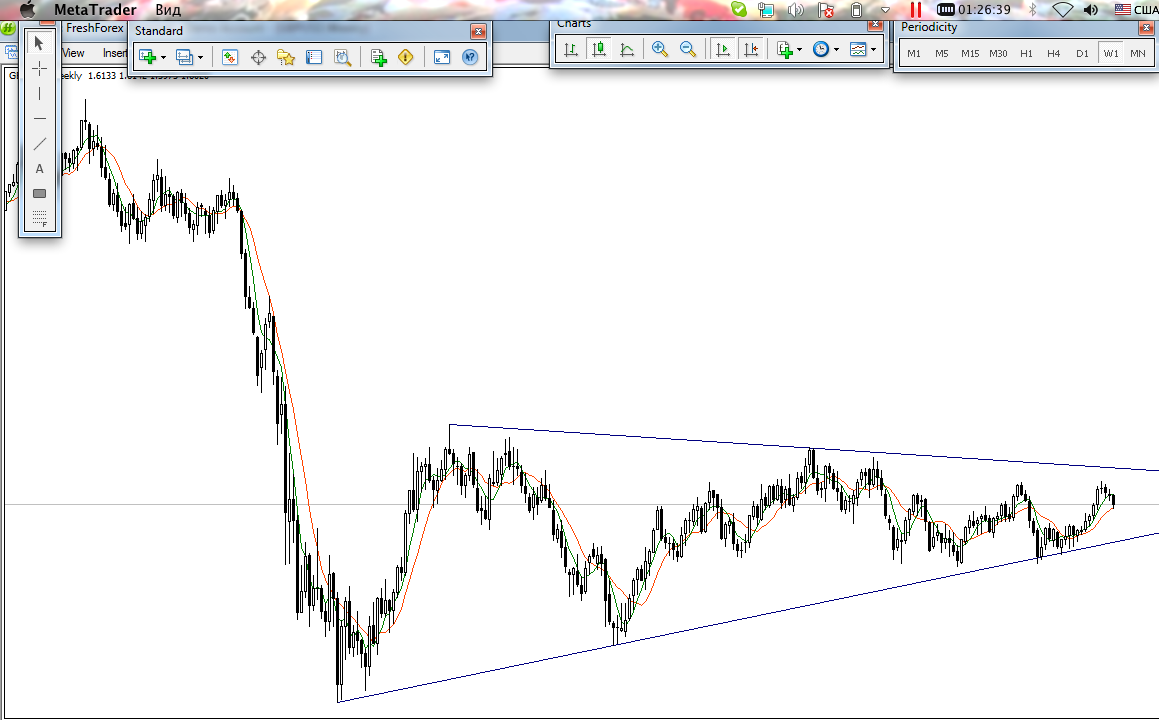Select the text label tool
The image size is (1159, 720).
tap(39, 169)
